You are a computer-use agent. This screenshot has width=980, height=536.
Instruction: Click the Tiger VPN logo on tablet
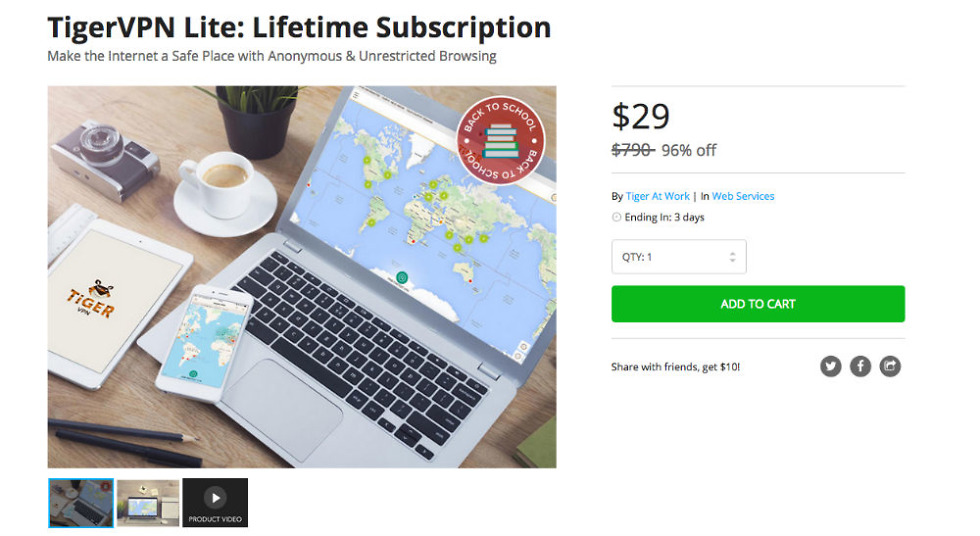pos(92,298)
